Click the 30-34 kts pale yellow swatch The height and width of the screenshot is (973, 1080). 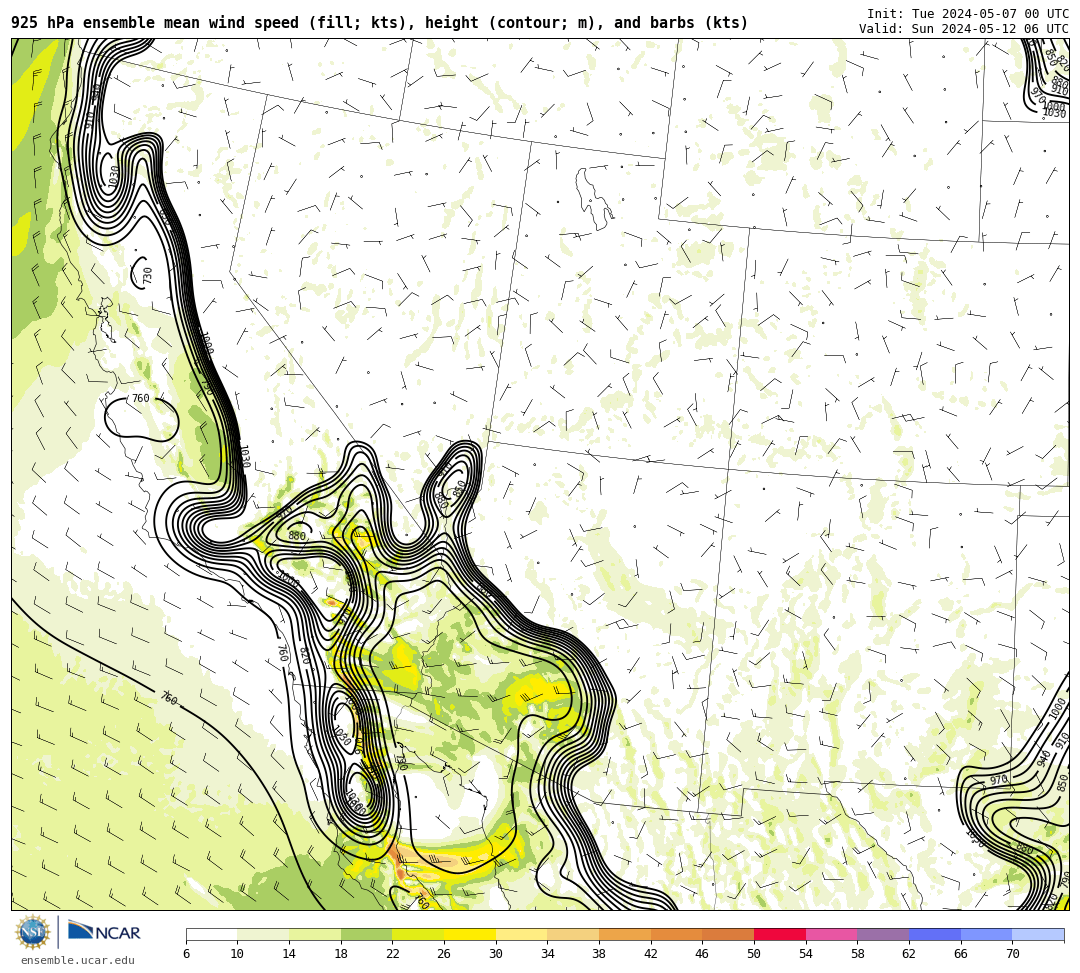pyautogui.click(x=521, y=934)
